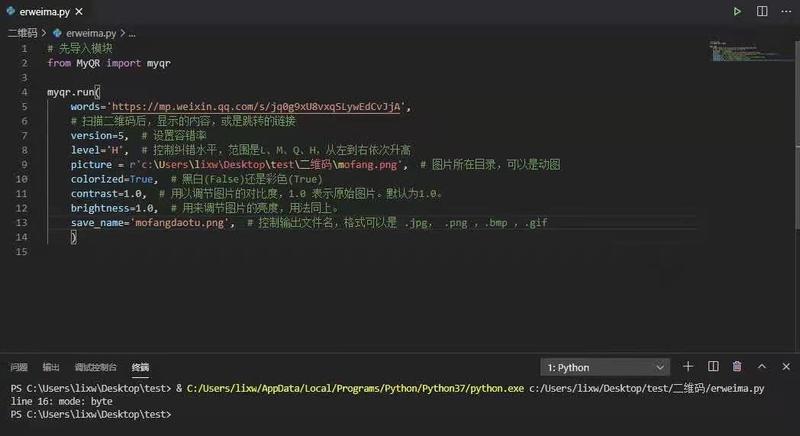Image resolution: width=800 pixels, height=436 pixels.
Task: Open the 1: Python terminal dropdown
Action: click(605, 367)
